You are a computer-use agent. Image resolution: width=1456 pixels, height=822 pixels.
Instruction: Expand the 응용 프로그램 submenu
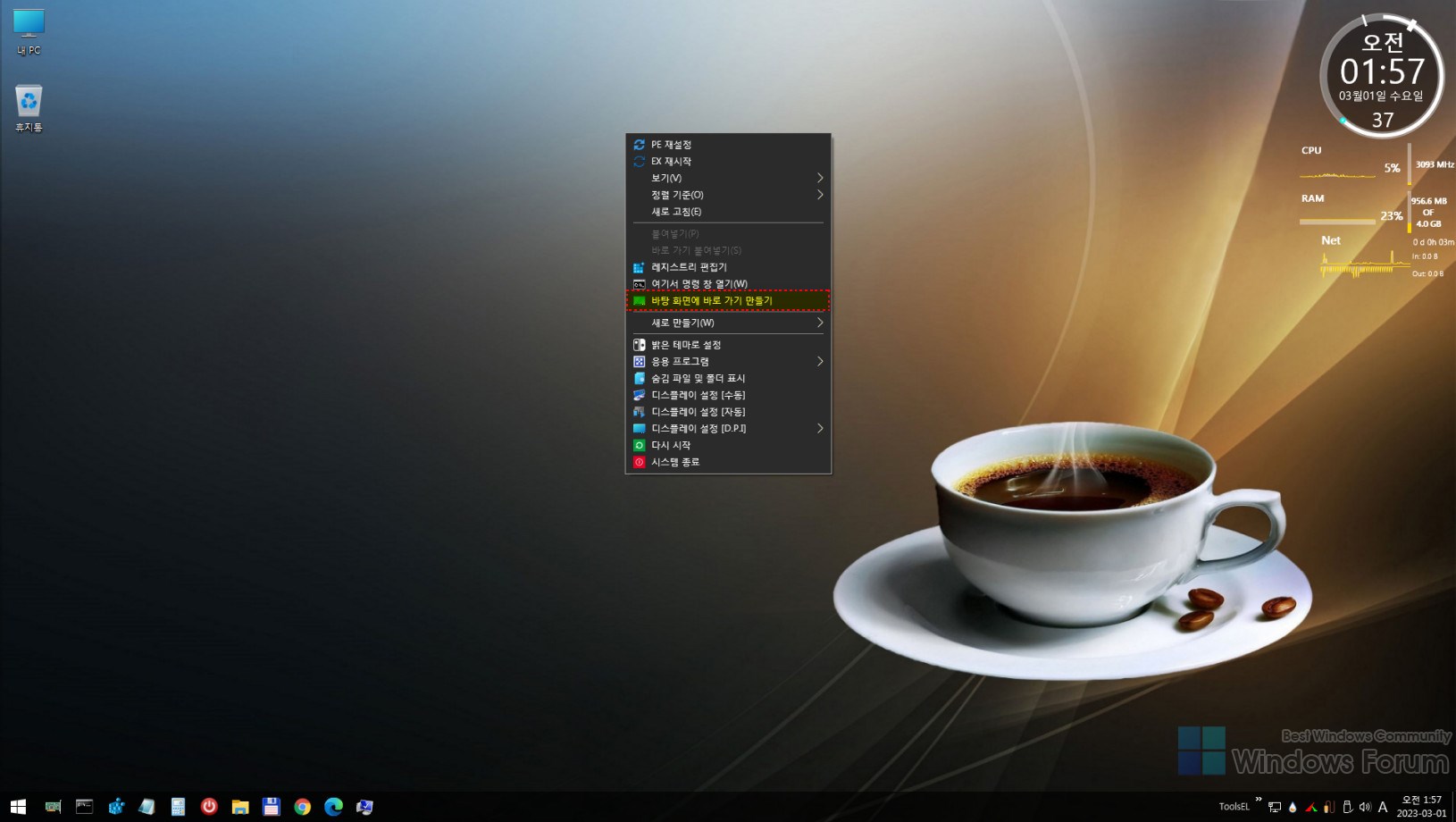point(728,362)
